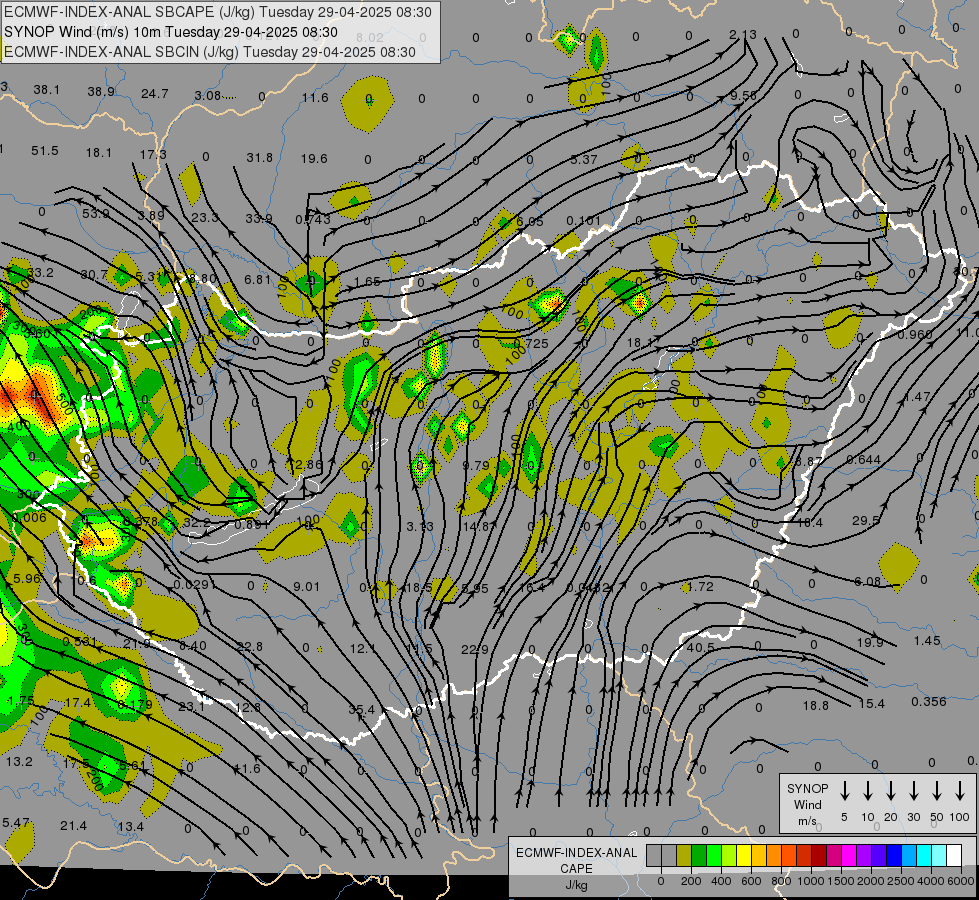Screen dimensions: 979x900
Task: Click the 1500 tick label on CAPE scale
Action: click(x=840, y=881)
